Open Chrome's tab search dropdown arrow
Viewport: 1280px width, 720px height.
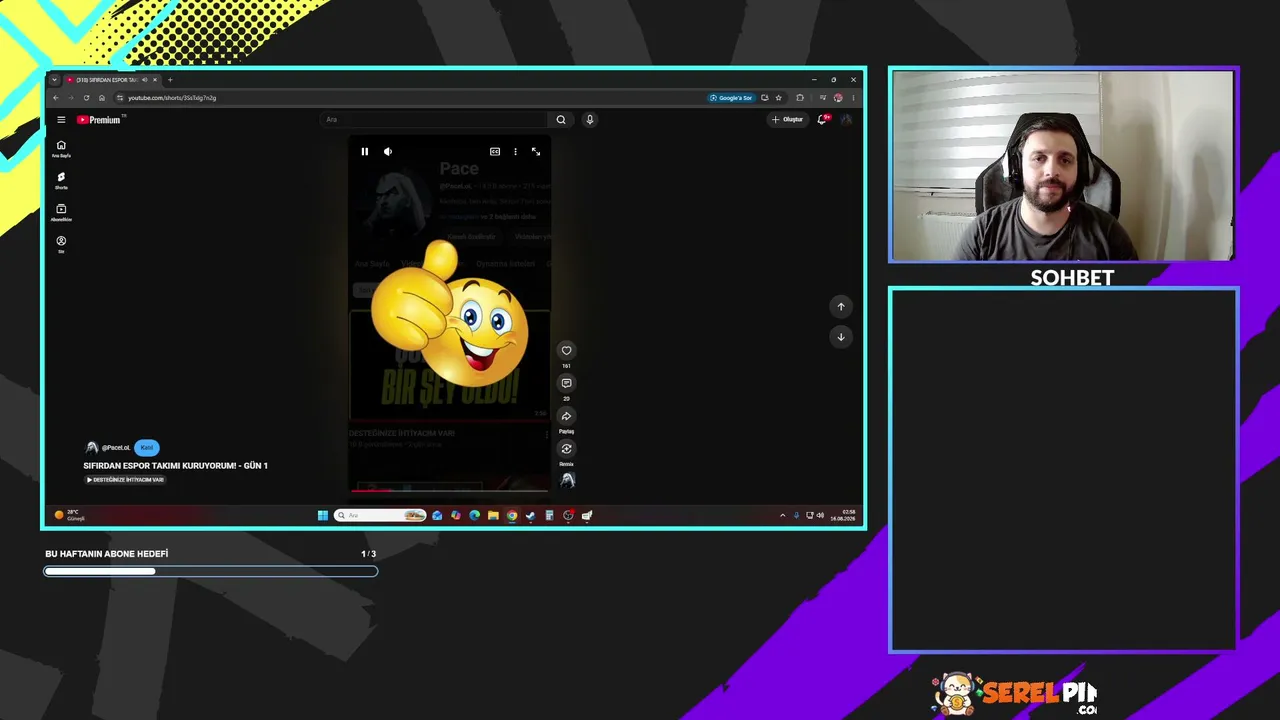pyautogui.click(x=55, y=80)
